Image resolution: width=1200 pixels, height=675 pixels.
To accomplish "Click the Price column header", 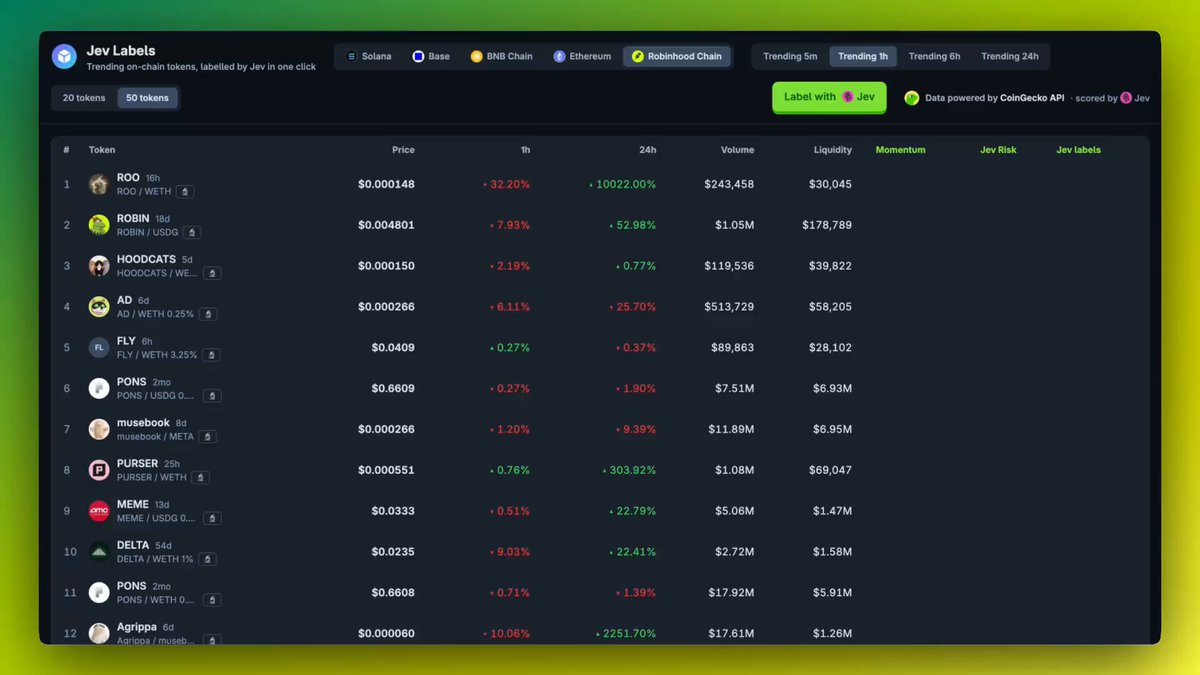I will pyautogui.click(x=403, y=150).
